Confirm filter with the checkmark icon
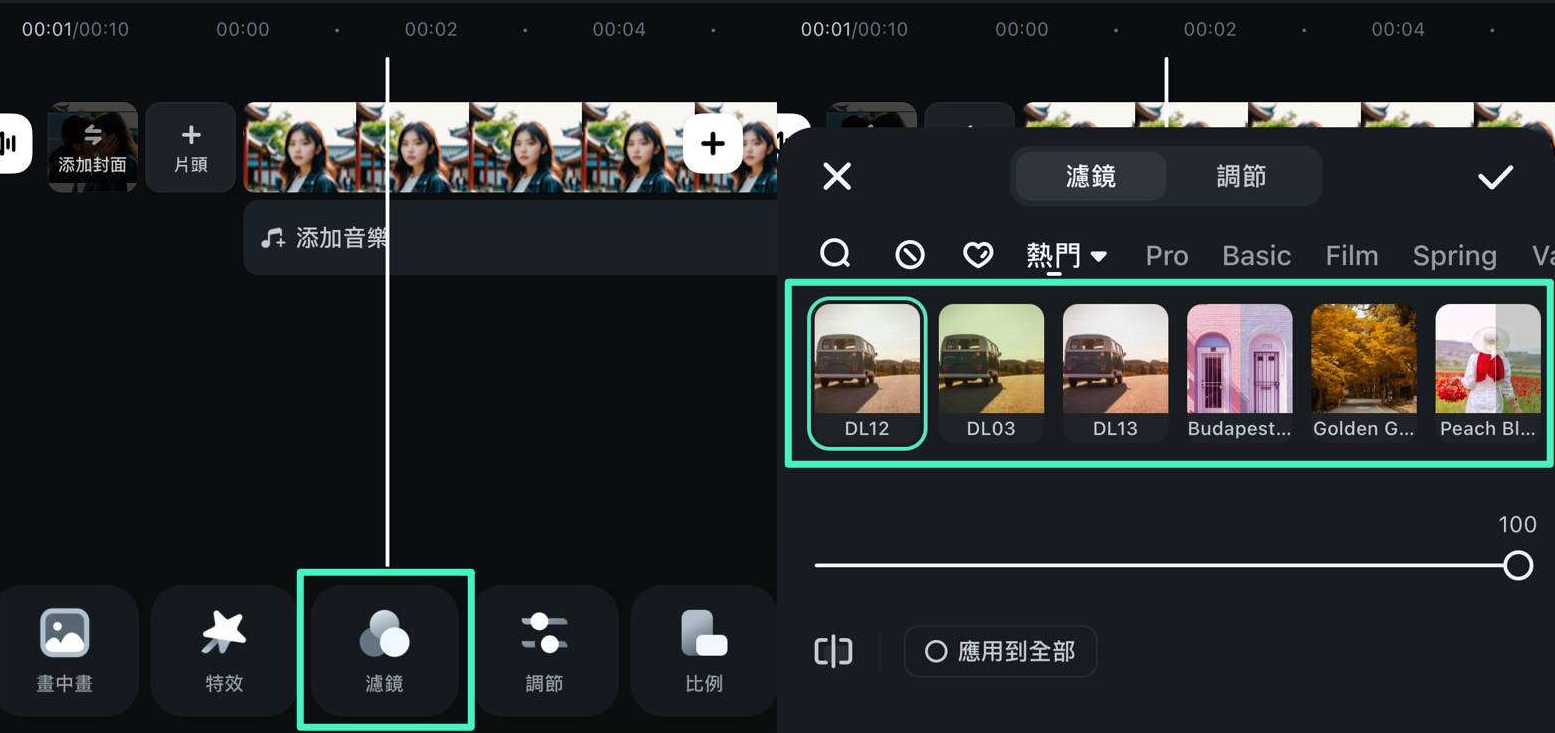Screen dimensions: 1555x733 pos(1495,177)
